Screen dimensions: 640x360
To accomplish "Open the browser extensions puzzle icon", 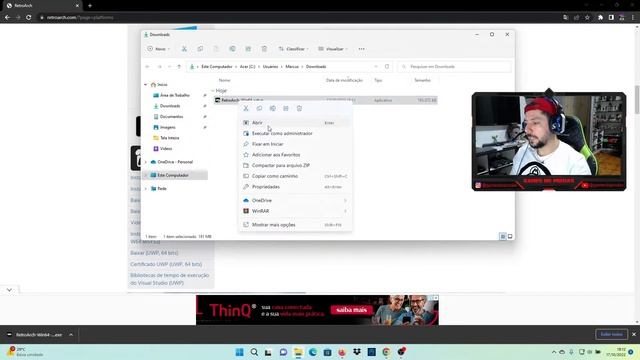I will pyautogui.click(x=600, y=18).
